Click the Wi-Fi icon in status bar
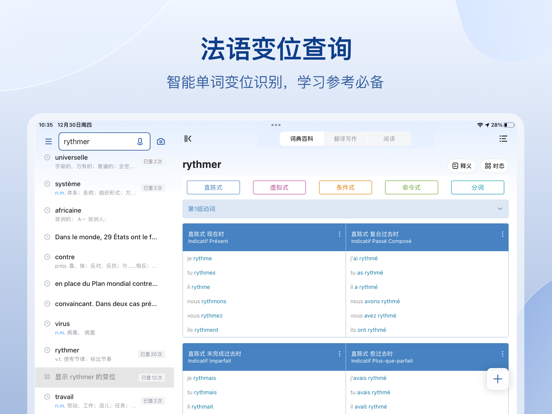Viewport: 552px width, 414px height. pos(480,125)
